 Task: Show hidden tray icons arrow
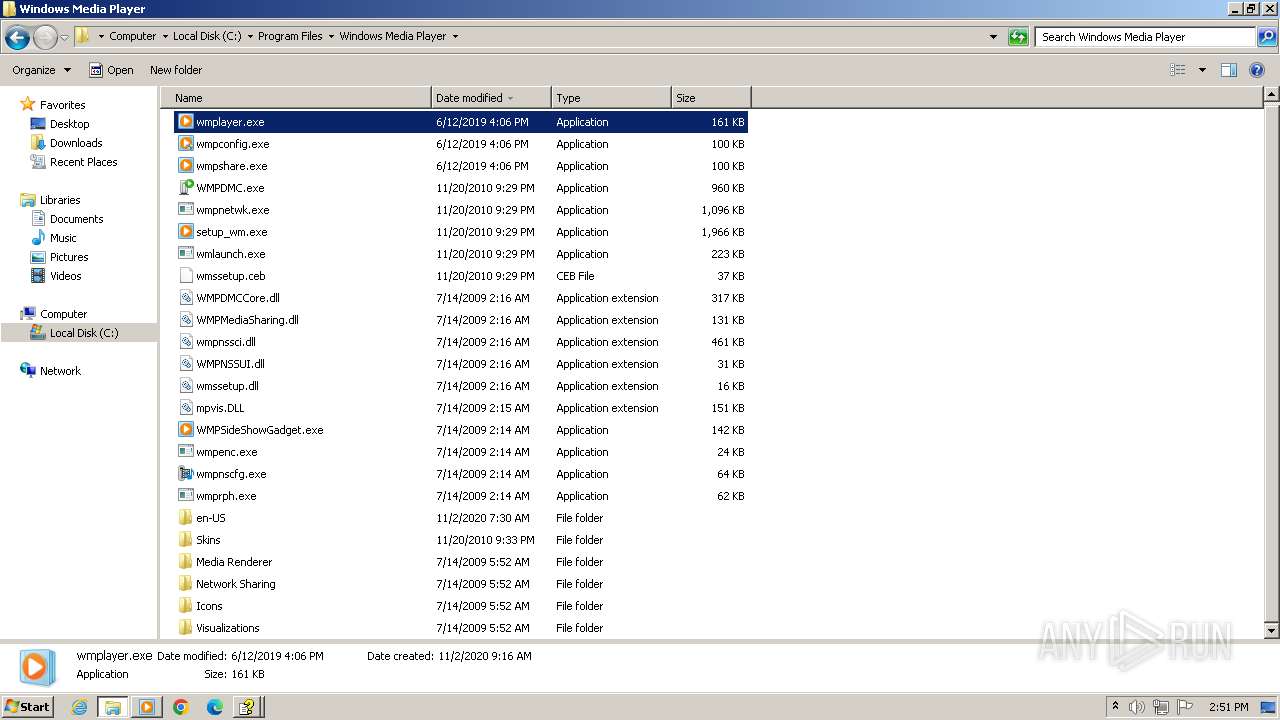pos(1115,706)
